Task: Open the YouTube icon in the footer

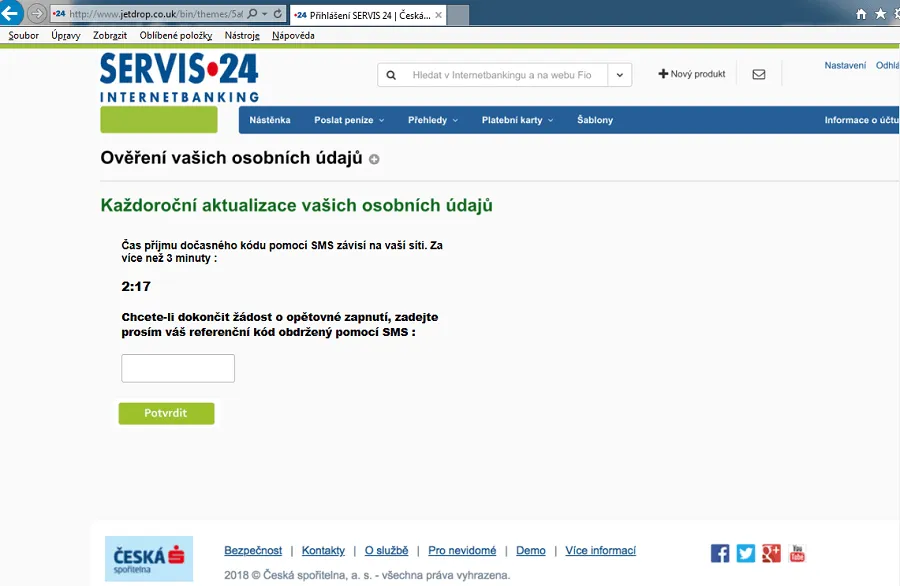Action: point(797,553)
